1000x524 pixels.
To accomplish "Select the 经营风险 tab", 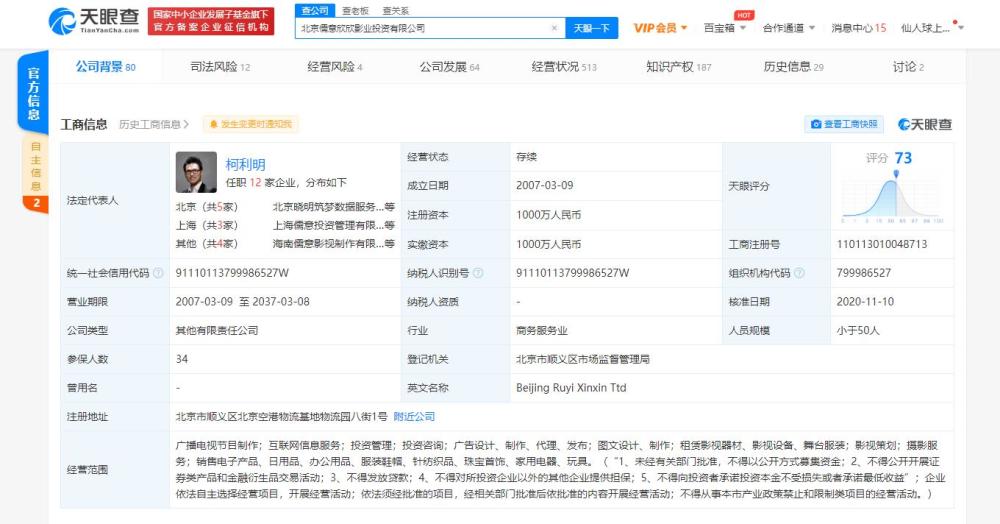I will point(335,66).
